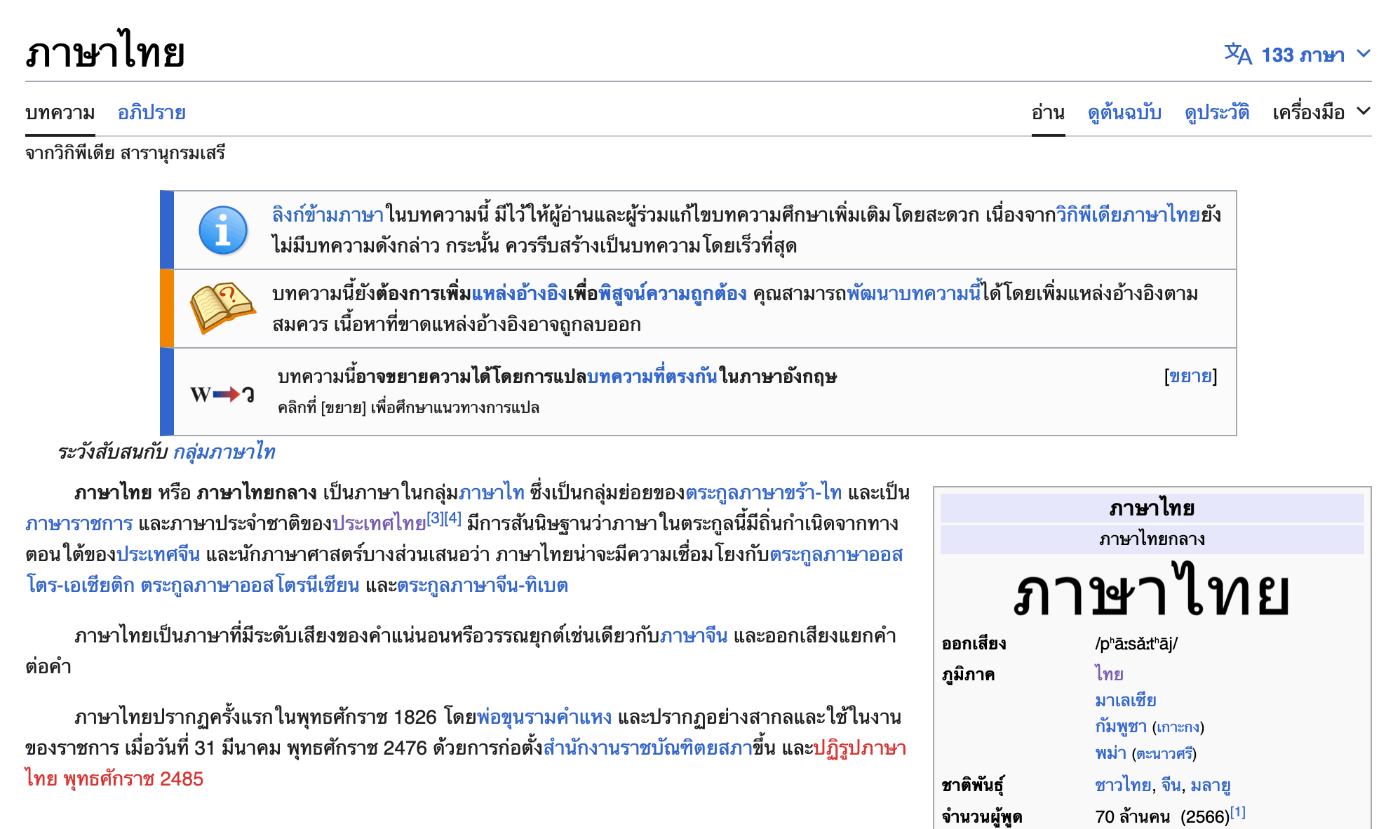Open the ตะนาวศรี link in infobox
Image resolution: width=1400 pixels, height=829 pixels.
[1164, 754]
